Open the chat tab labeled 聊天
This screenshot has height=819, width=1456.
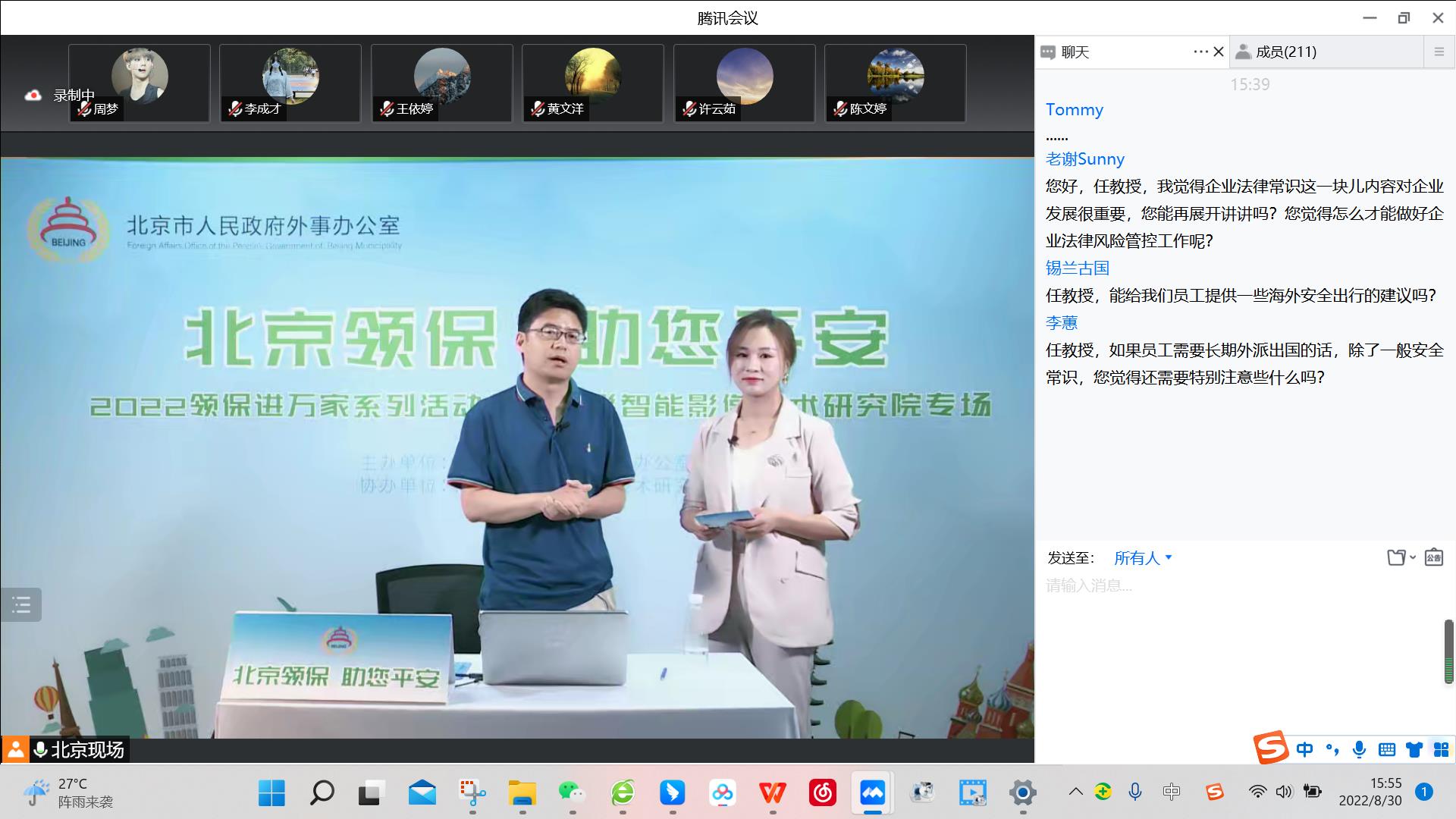[x=1075, y=52]
